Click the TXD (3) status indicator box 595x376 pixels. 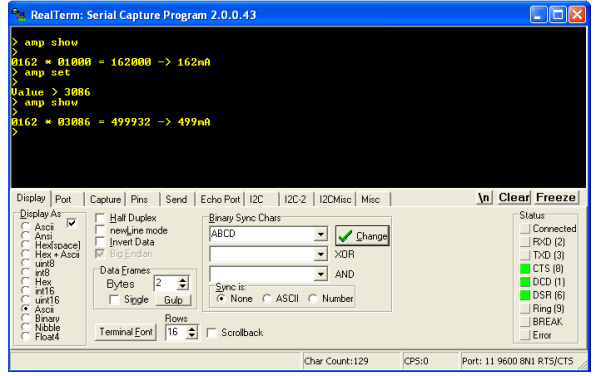point(525,255)
